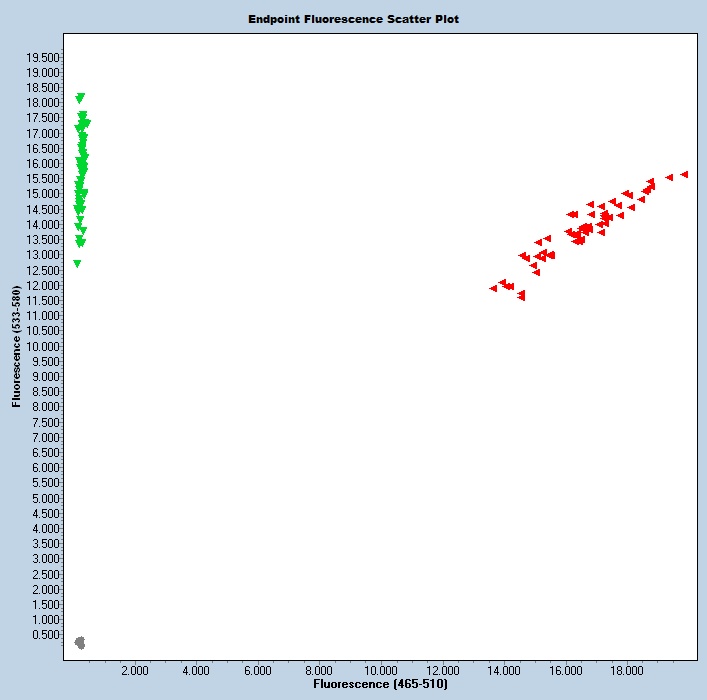Click the 5.000 tick label on y-axis
707x700 pixels.
[x=44, y=498]
